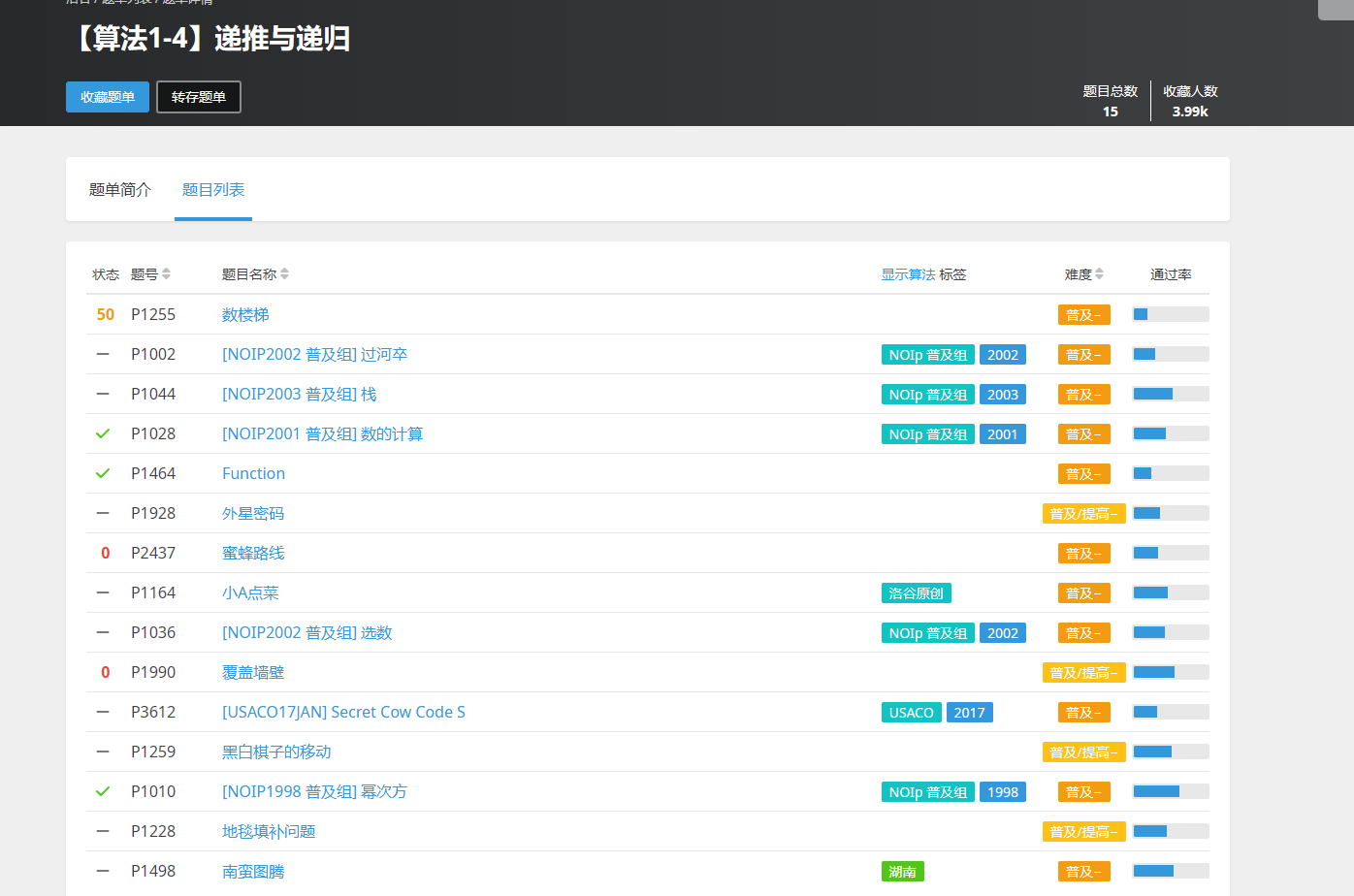Sort problems by 题号 column arrows
Image resolution: width=1354 pixels, height=896 pixels.
(x=166, y=274)
